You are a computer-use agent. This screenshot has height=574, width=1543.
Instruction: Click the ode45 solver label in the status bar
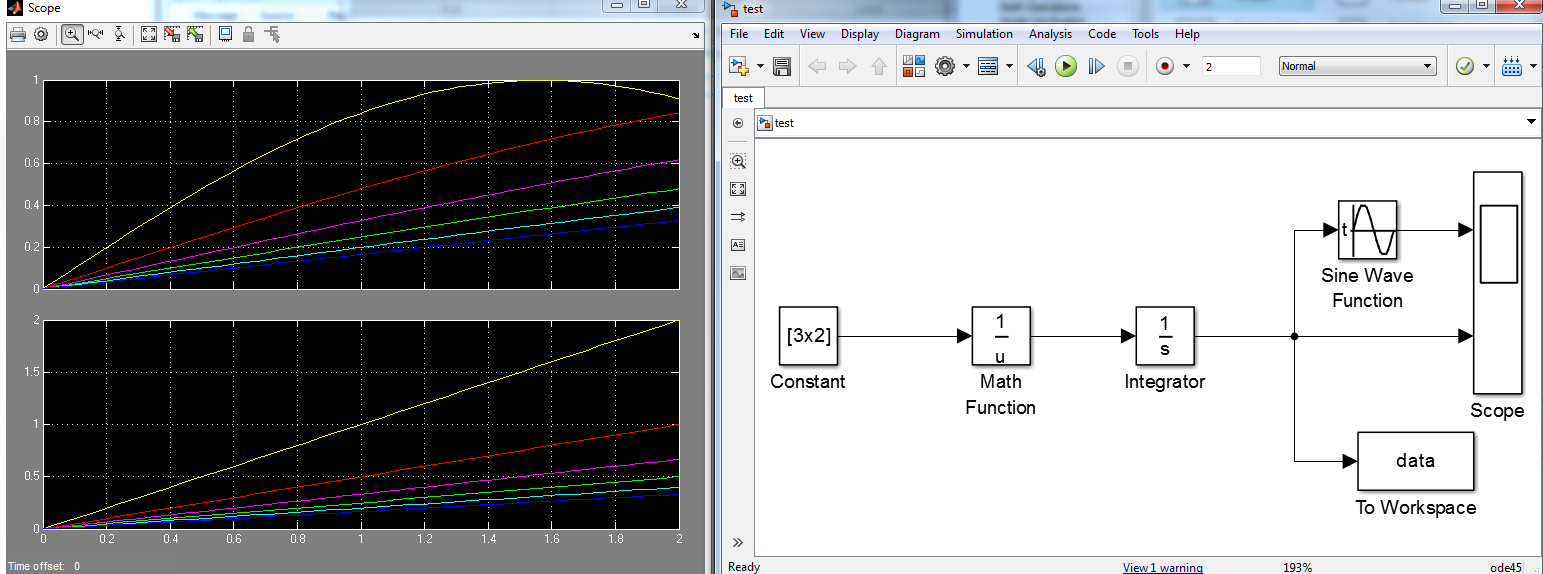click(1505, 567)
